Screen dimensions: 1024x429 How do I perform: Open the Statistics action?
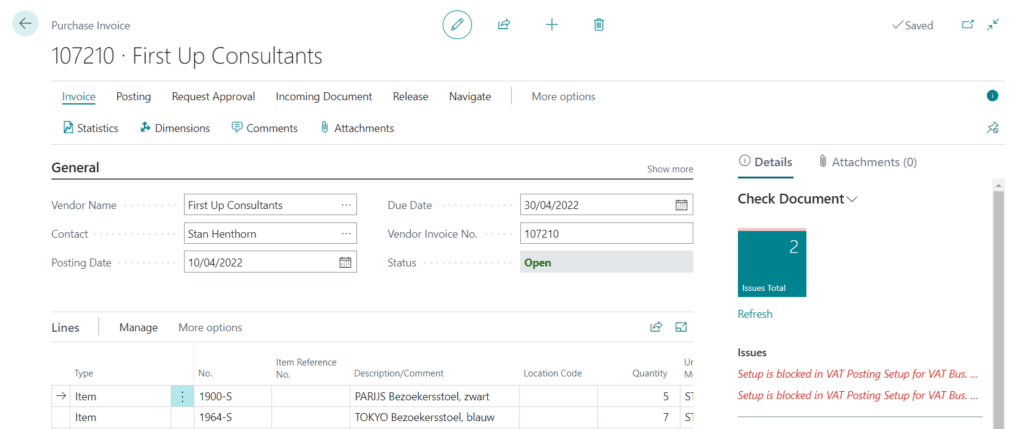click(x=90, y=128)
